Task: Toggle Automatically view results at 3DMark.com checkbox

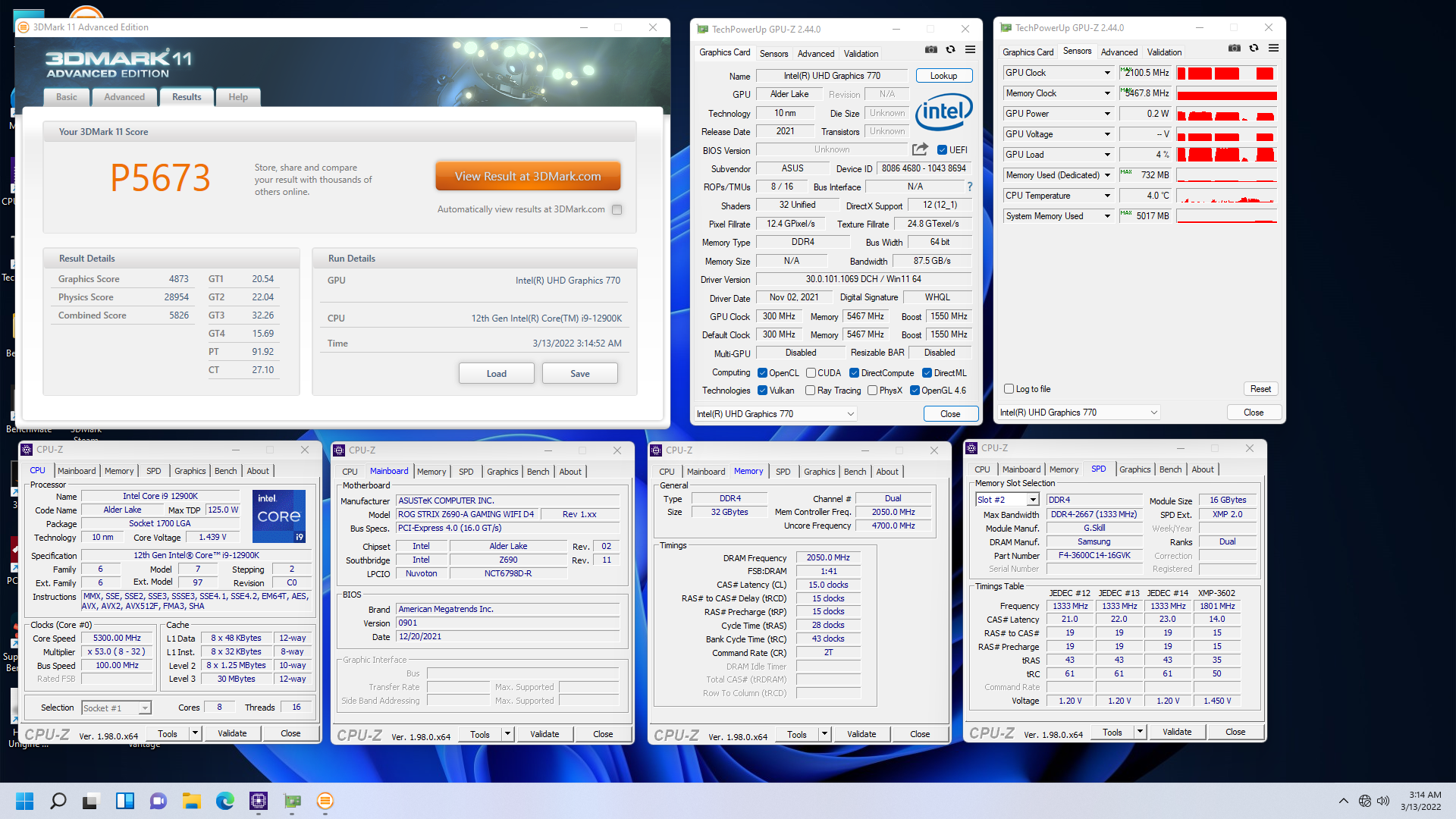Action: coord(617,210)
